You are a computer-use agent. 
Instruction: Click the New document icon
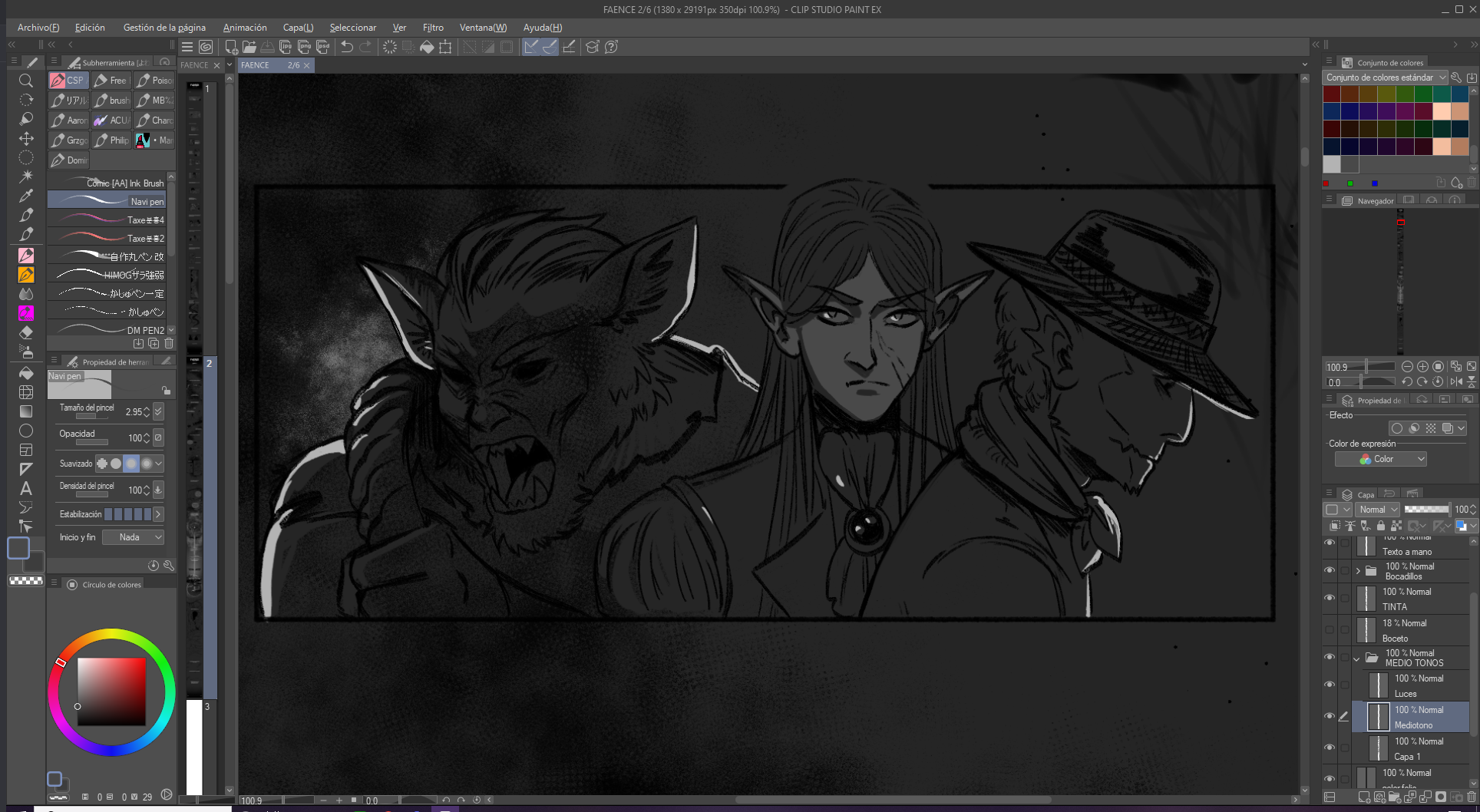231,47
